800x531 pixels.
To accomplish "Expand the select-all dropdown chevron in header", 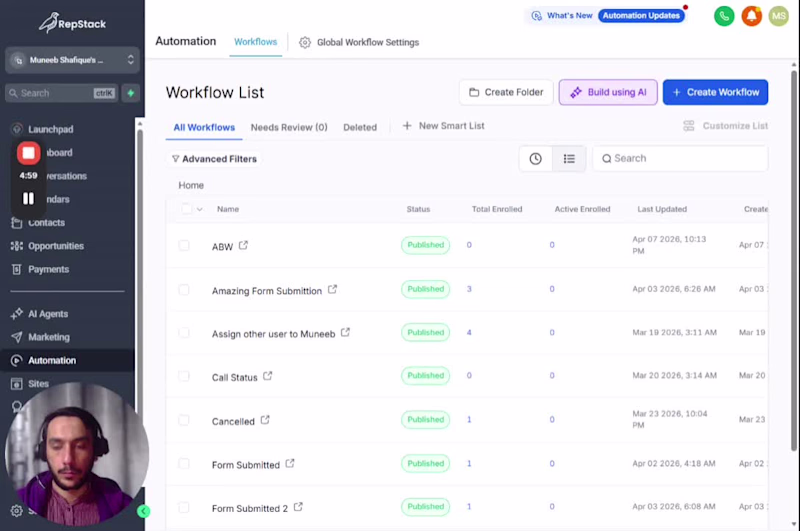I will 199,209.
